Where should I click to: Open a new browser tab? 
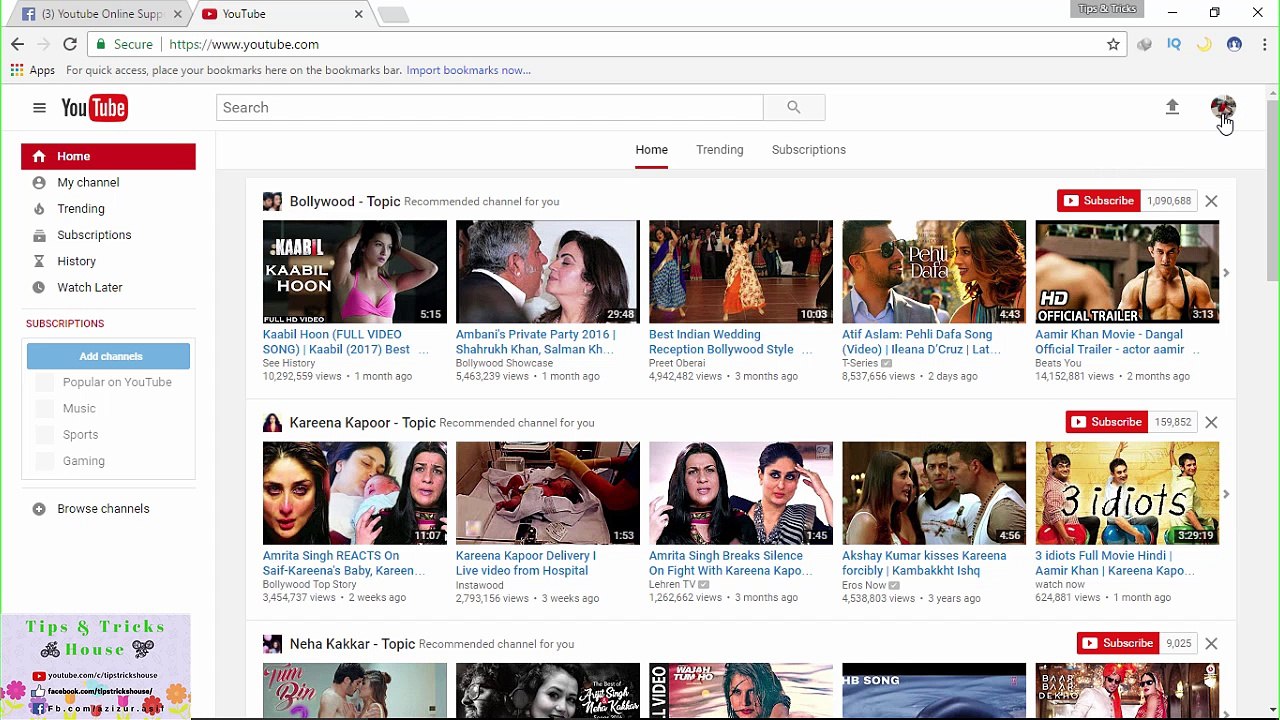point(393,14)
